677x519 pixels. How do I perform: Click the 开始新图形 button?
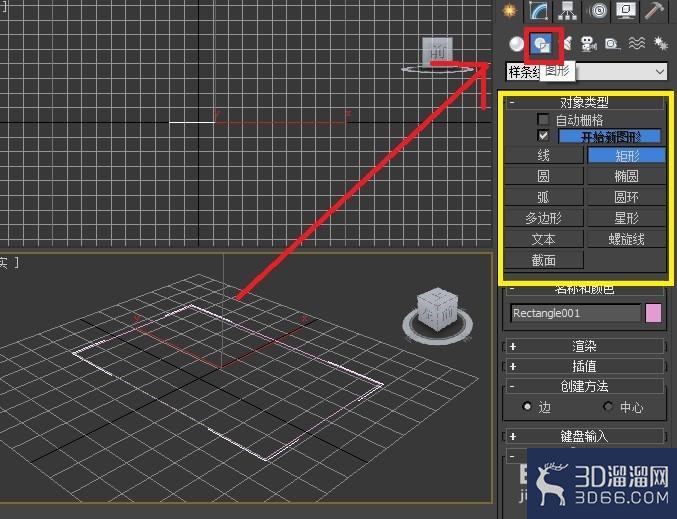click(x=610, y=137)
